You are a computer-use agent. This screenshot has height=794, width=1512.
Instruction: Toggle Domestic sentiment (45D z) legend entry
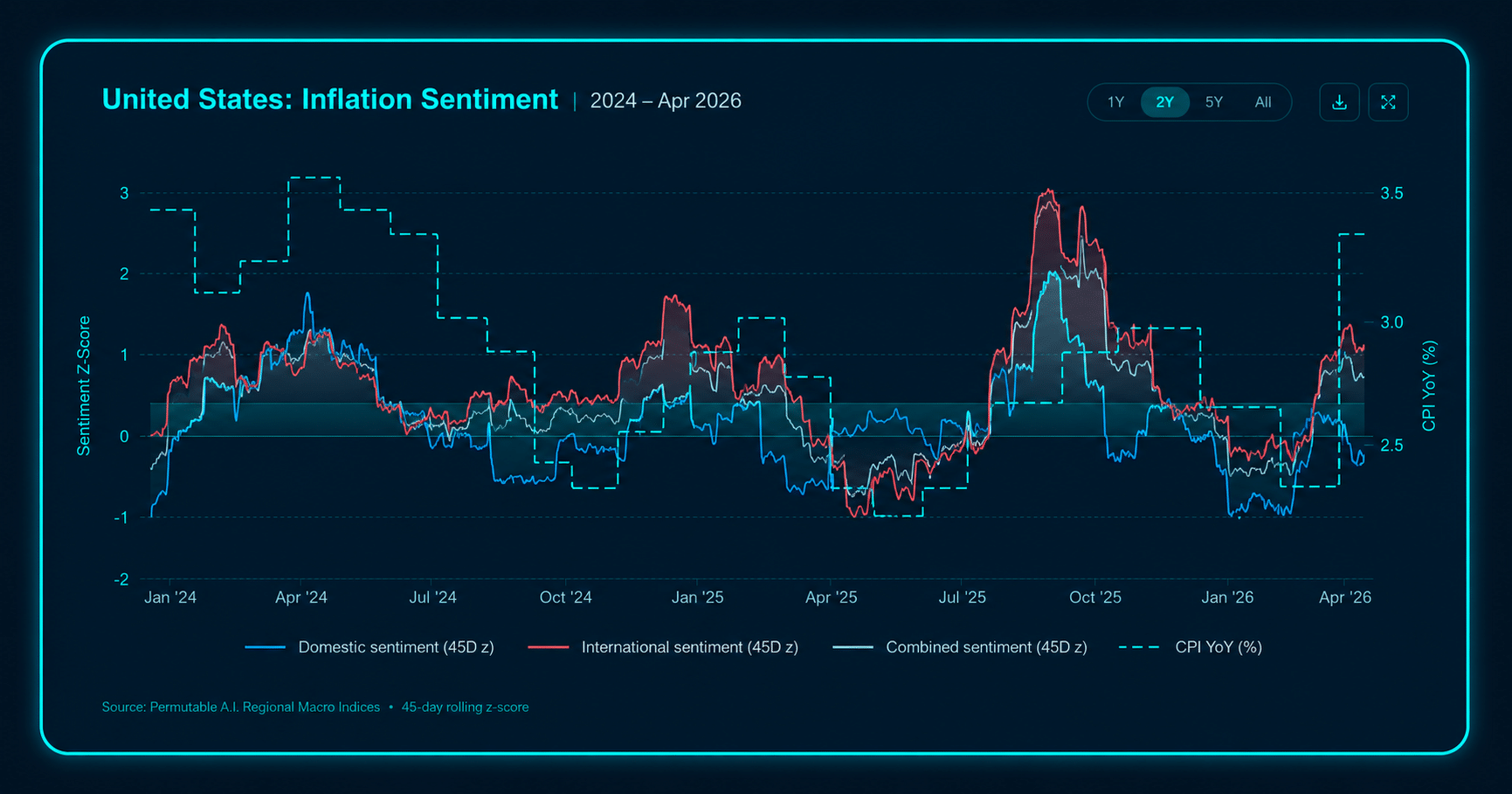(369, 647)
